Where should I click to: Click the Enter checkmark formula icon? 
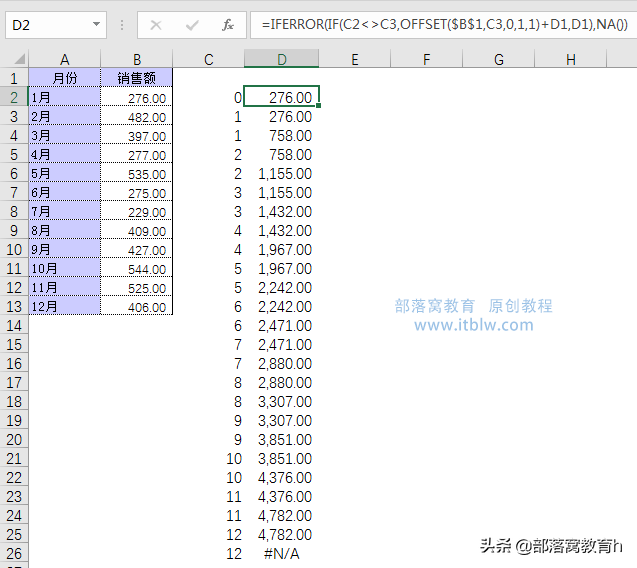192,25
